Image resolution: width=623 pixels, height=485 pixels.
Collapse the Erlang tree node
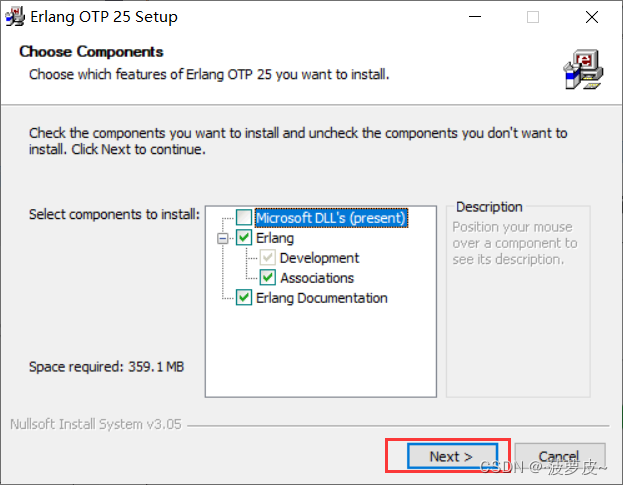tap(222, 238)
